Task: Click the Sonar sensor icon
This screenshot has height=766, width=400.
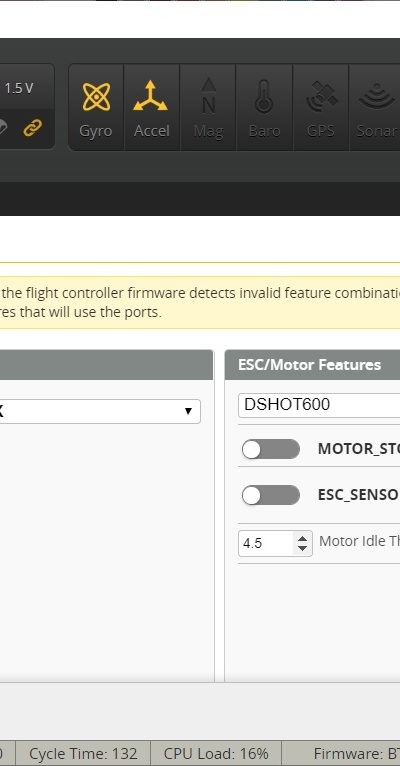Action: 377,96
